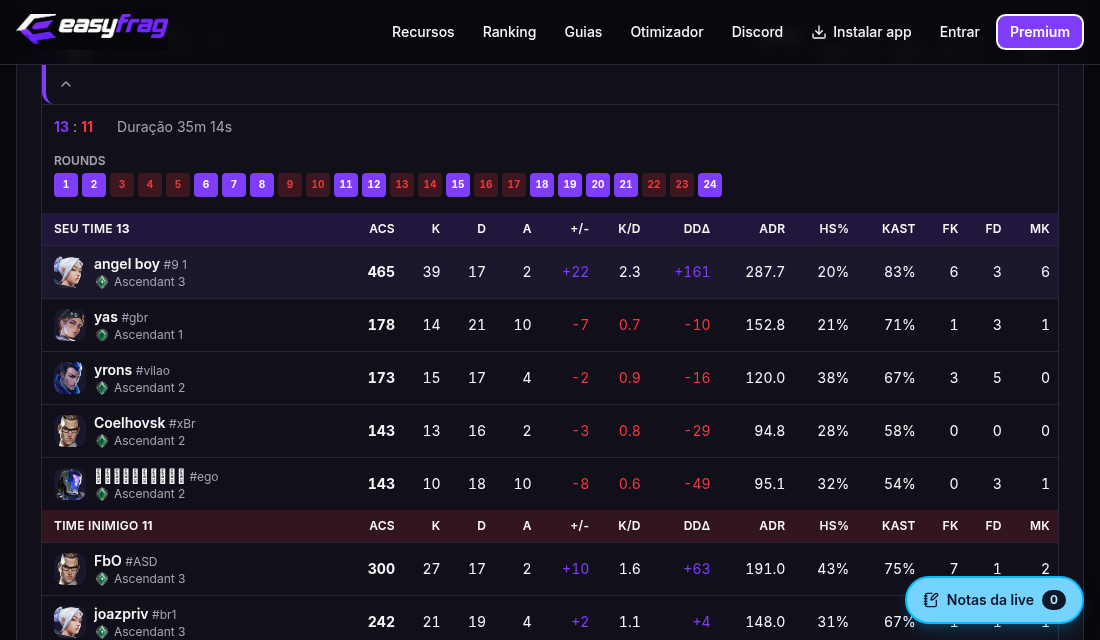1100x640 pixels.
Task: Open the Ranking page
Action: 509,32
